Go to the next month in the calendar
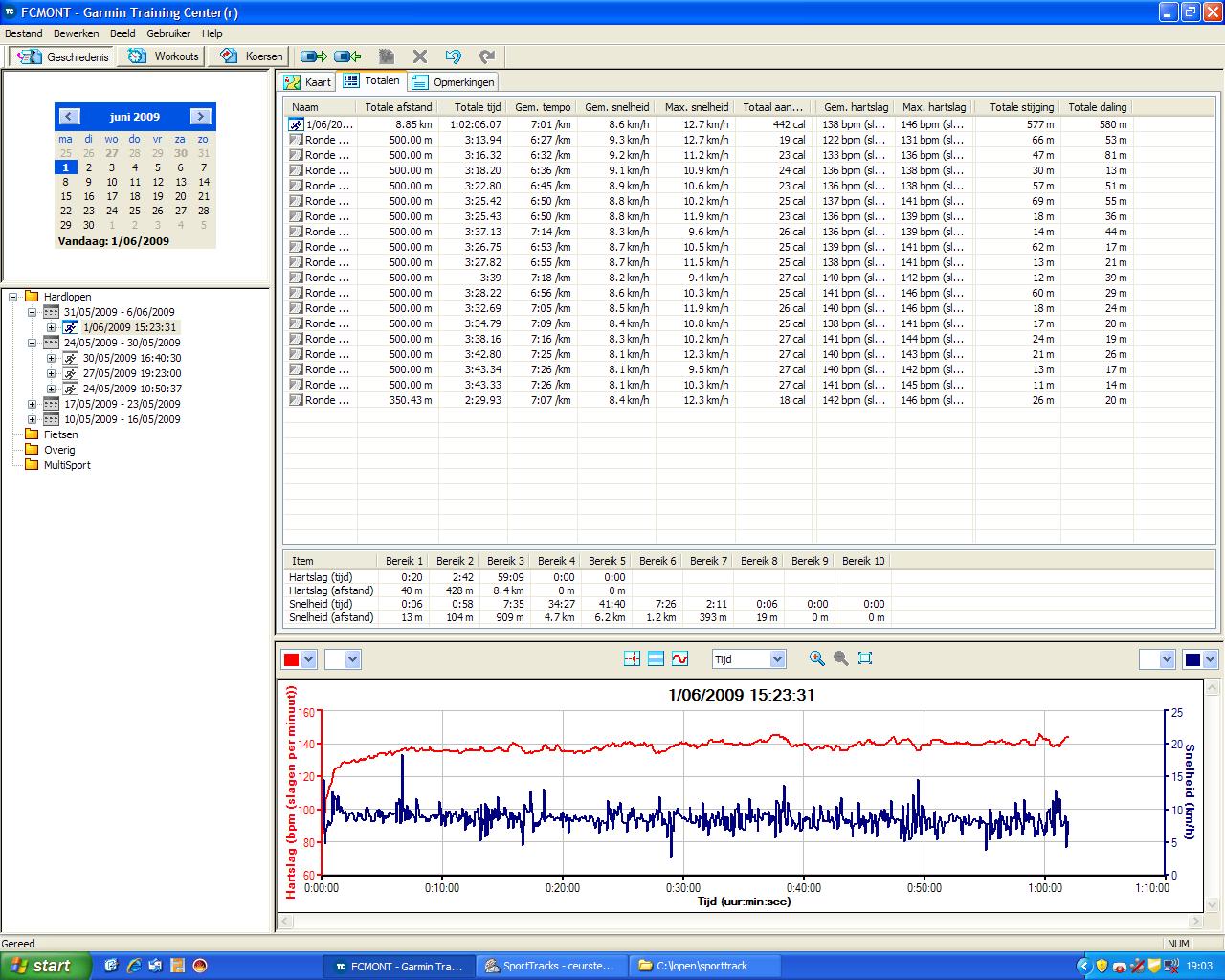Viewport: 1225px width, 980px height. [x=200, y=117]
